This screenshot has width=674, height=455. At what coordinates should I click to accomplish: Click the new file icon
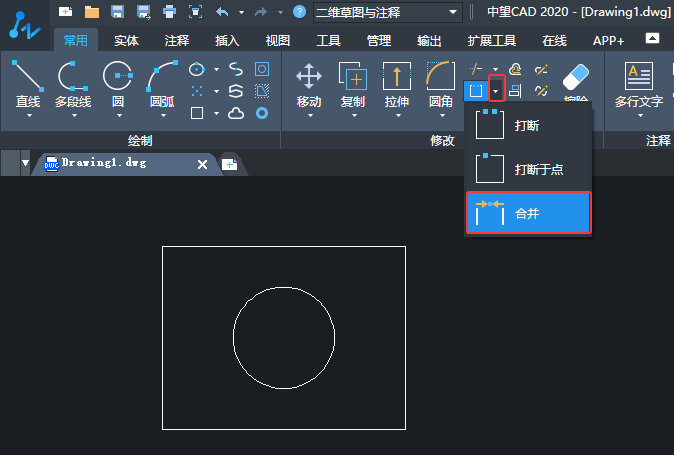tap(65, 12)
